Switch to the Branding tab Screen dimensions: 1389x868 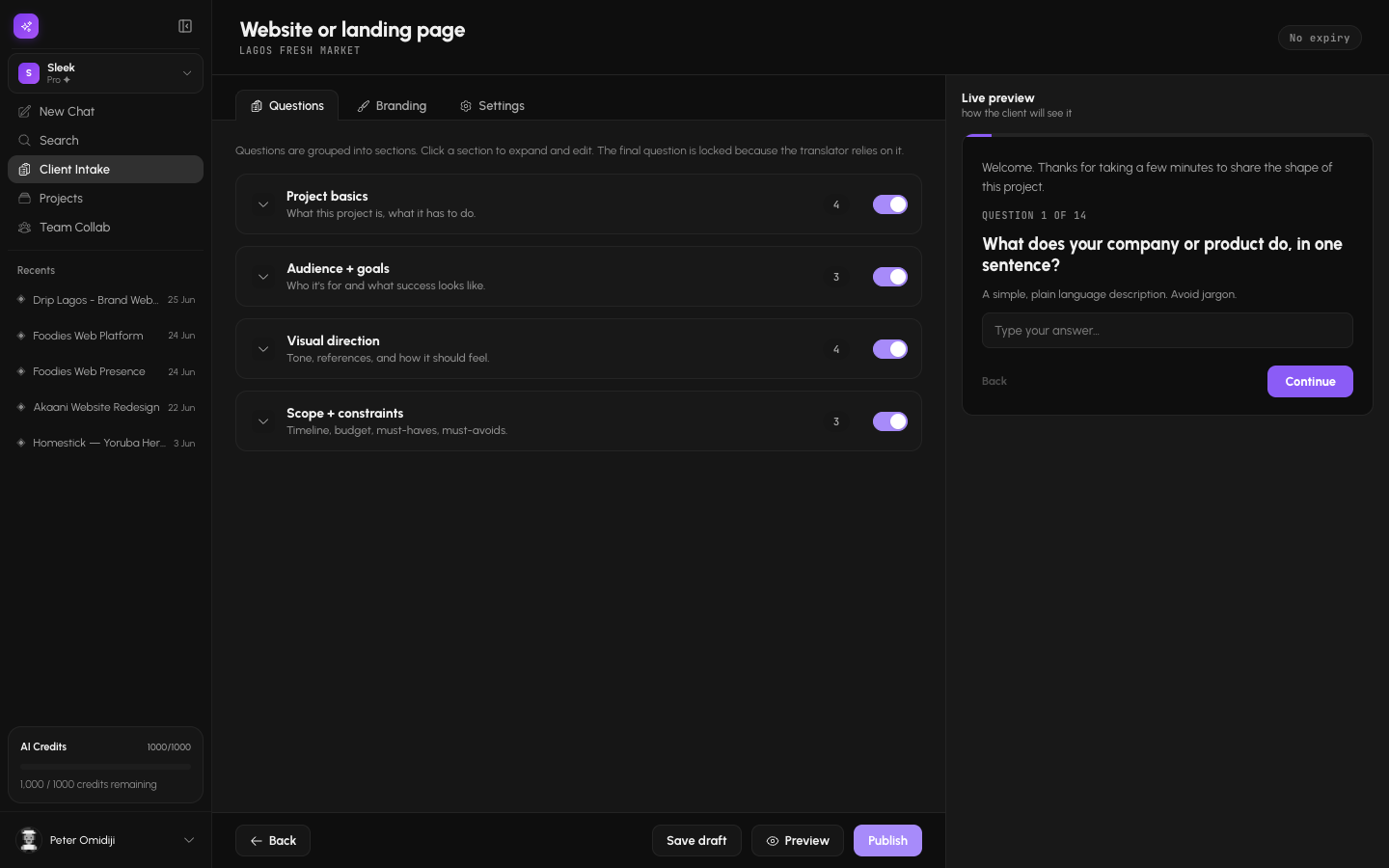(392, 106)
